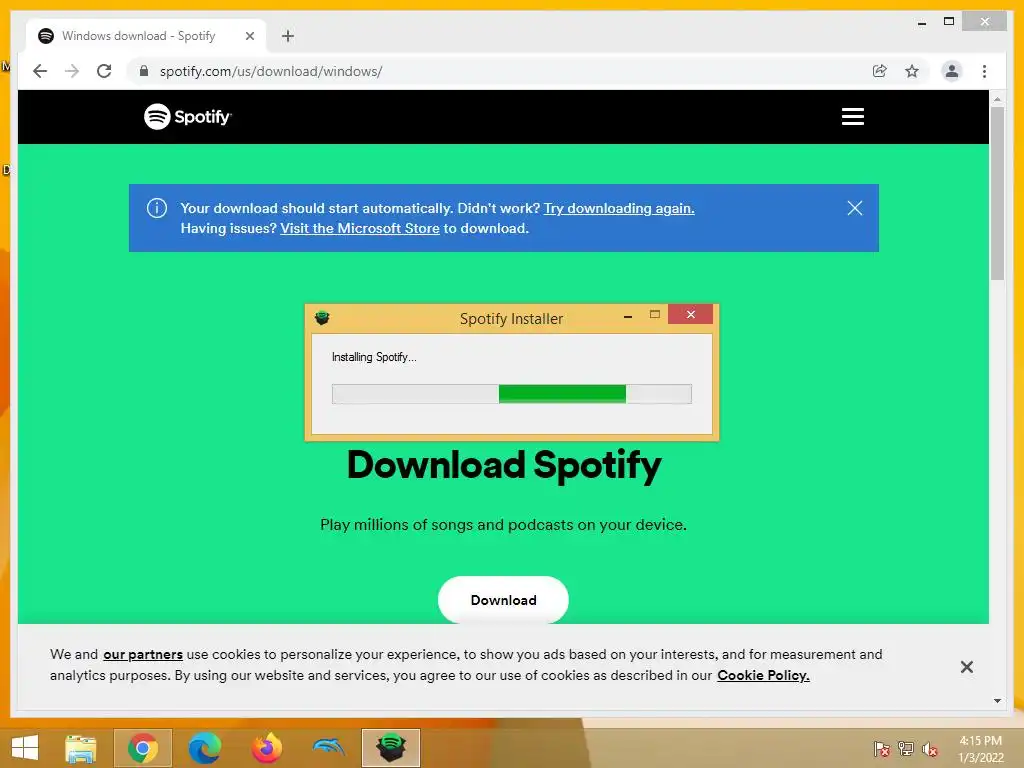Screen dimensions: 1024x768
Task: Click the address bar URL field
Action: coord(503,71)
